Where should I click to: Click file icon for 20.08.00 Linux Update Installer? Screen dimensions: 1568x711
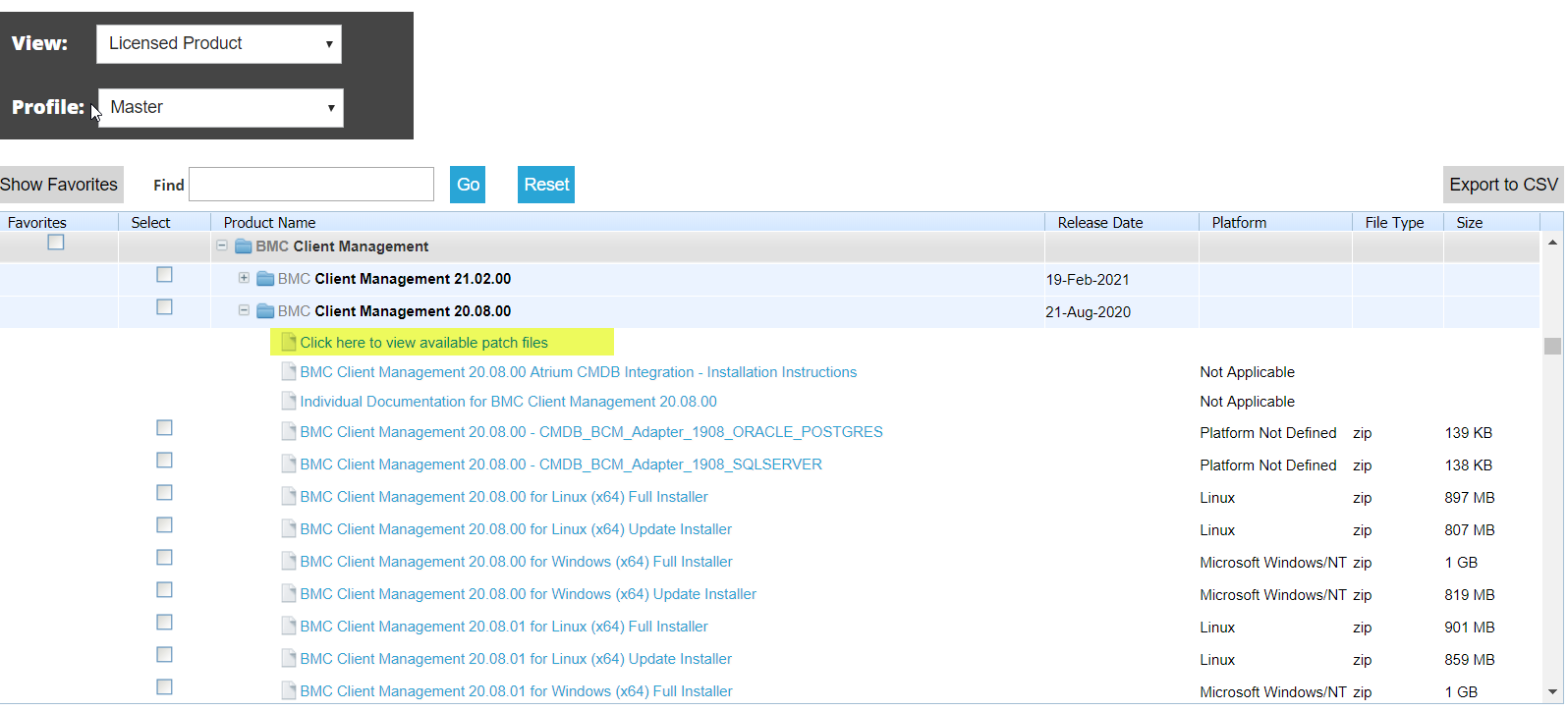(289, 528)
